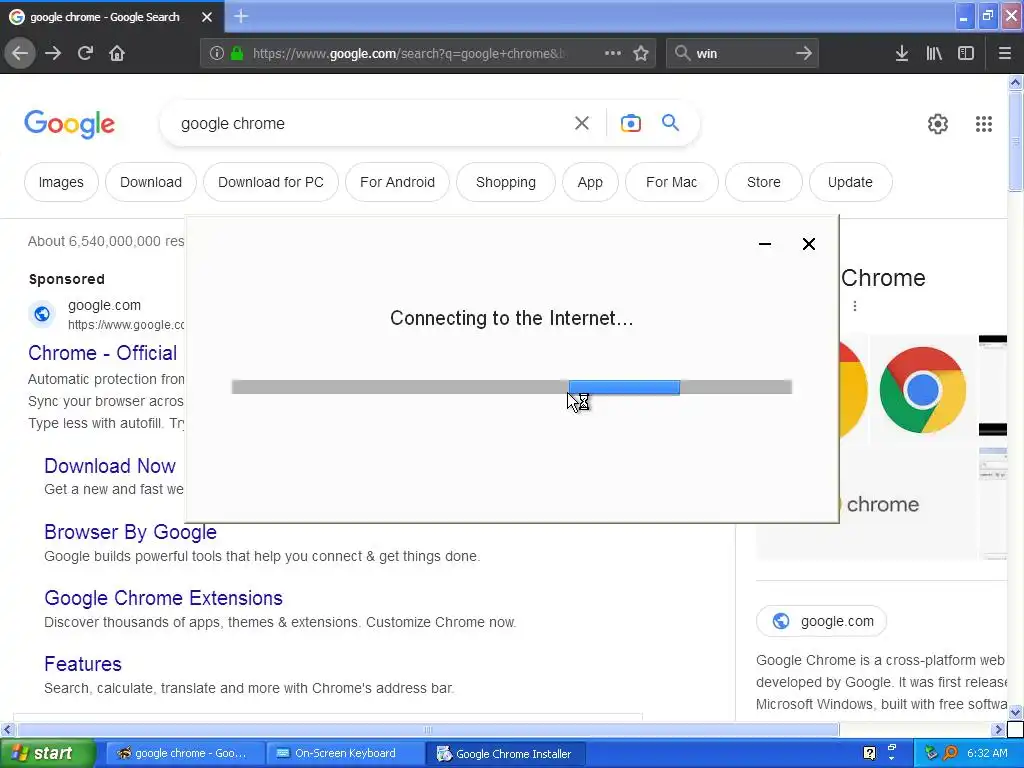1024x768 pixels.
Task: Search by image with the camera icon
Action: (x=630, y=123)
